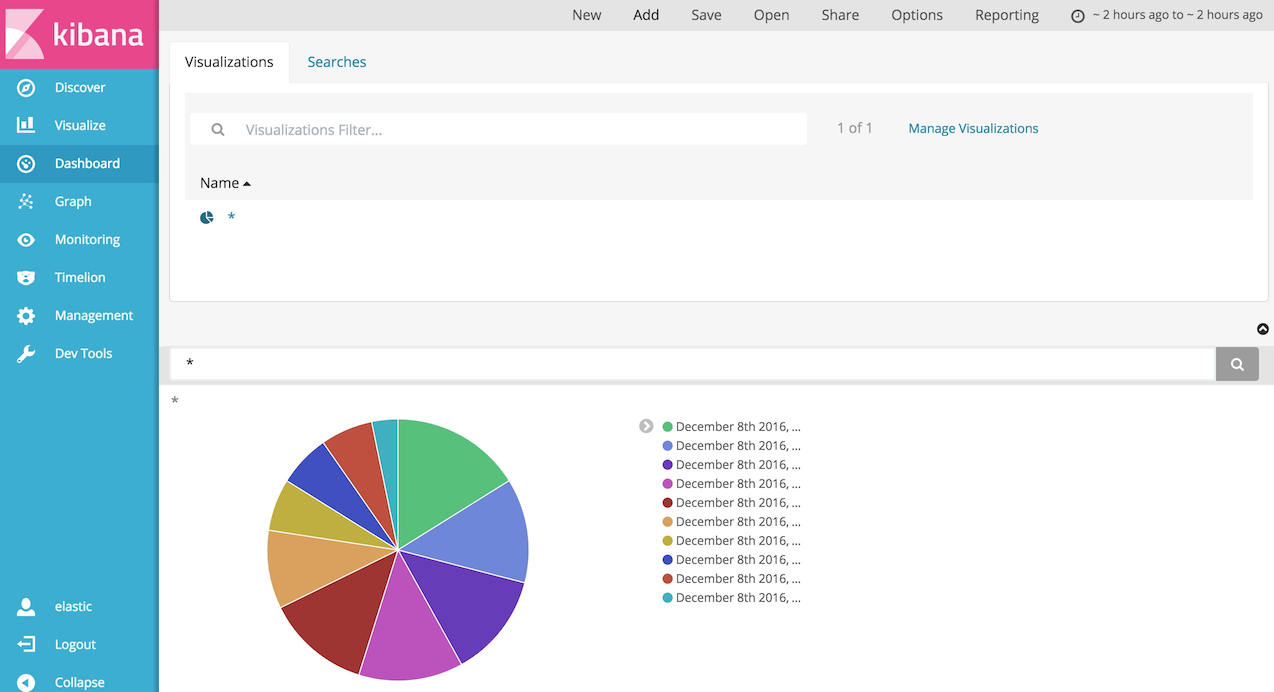Click the Management label in sidebar
This screenshot has height=692, width=1274.
94,316
